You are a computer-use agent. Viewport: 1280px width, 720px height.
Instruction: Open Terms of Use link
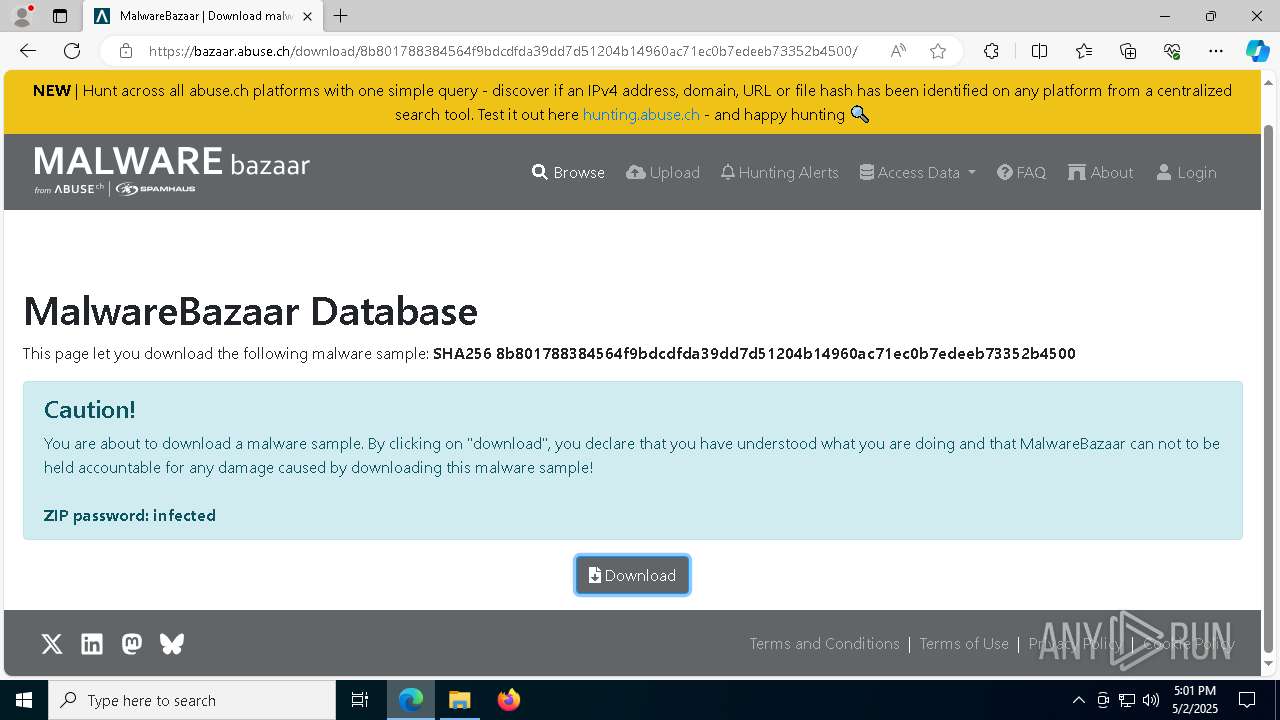point(964,643)
